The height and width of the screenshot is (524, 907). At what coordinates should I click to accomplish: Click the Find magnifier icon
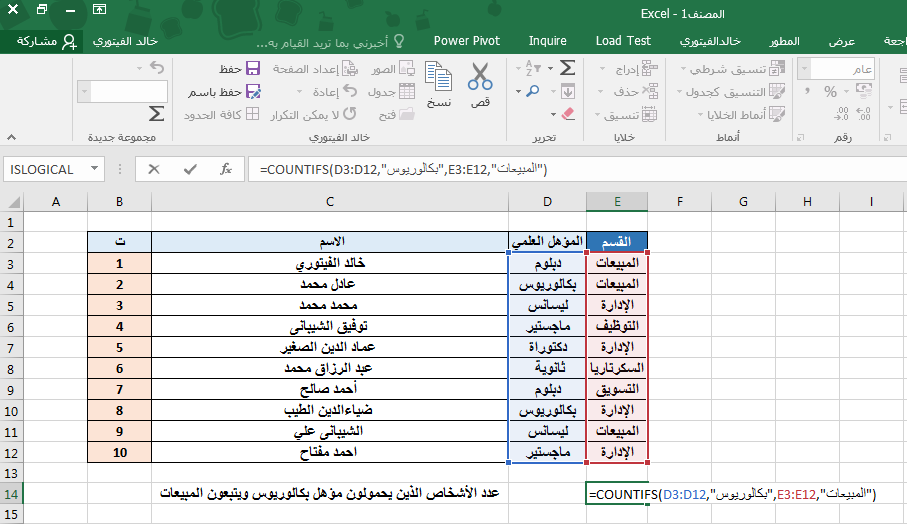click(x=533, y=91)
